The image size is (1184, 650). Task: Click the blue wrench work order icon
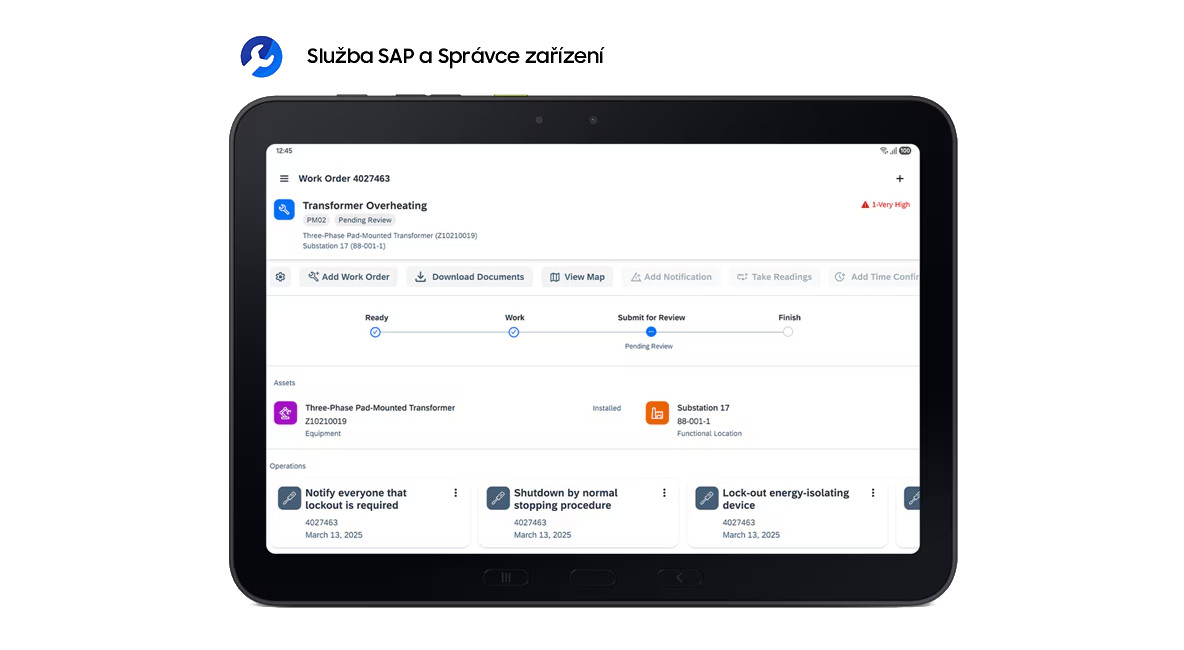(x=284, y=209)
